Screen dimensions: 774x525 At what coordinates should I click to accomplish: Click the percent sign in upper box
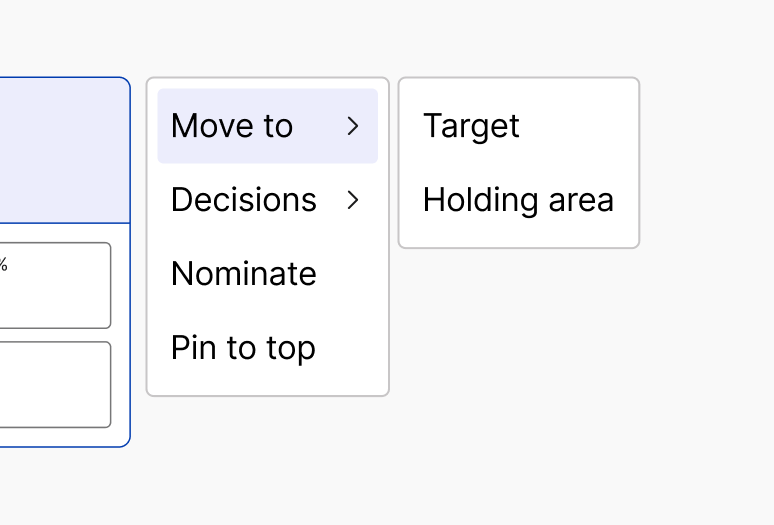point(3,264)
